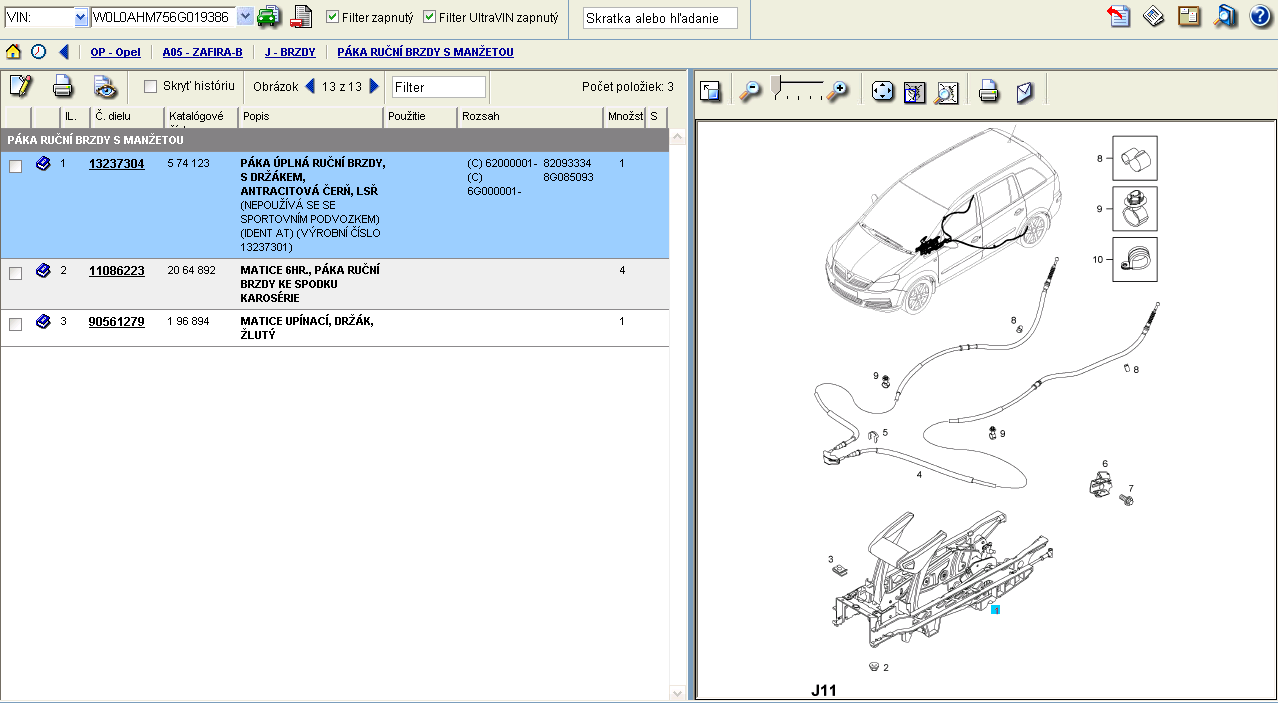Toggle the 'Filter zapnutý' checkbox

tap(333, 18)
